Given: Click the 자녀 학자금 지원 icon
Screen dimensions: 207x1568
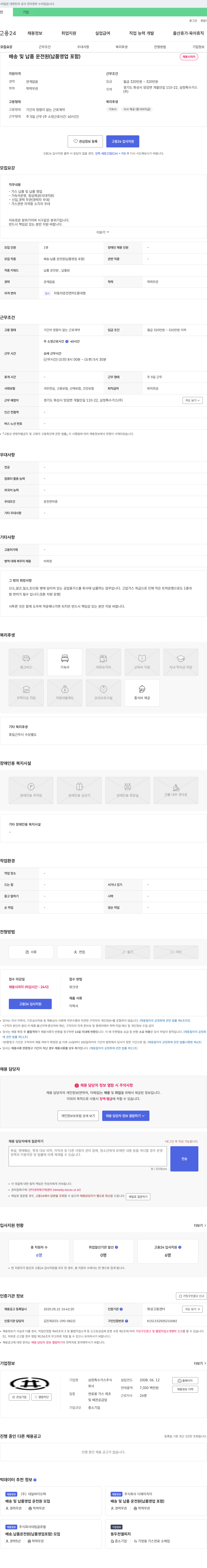Looking at the screenshot, I should coord(181,662).
